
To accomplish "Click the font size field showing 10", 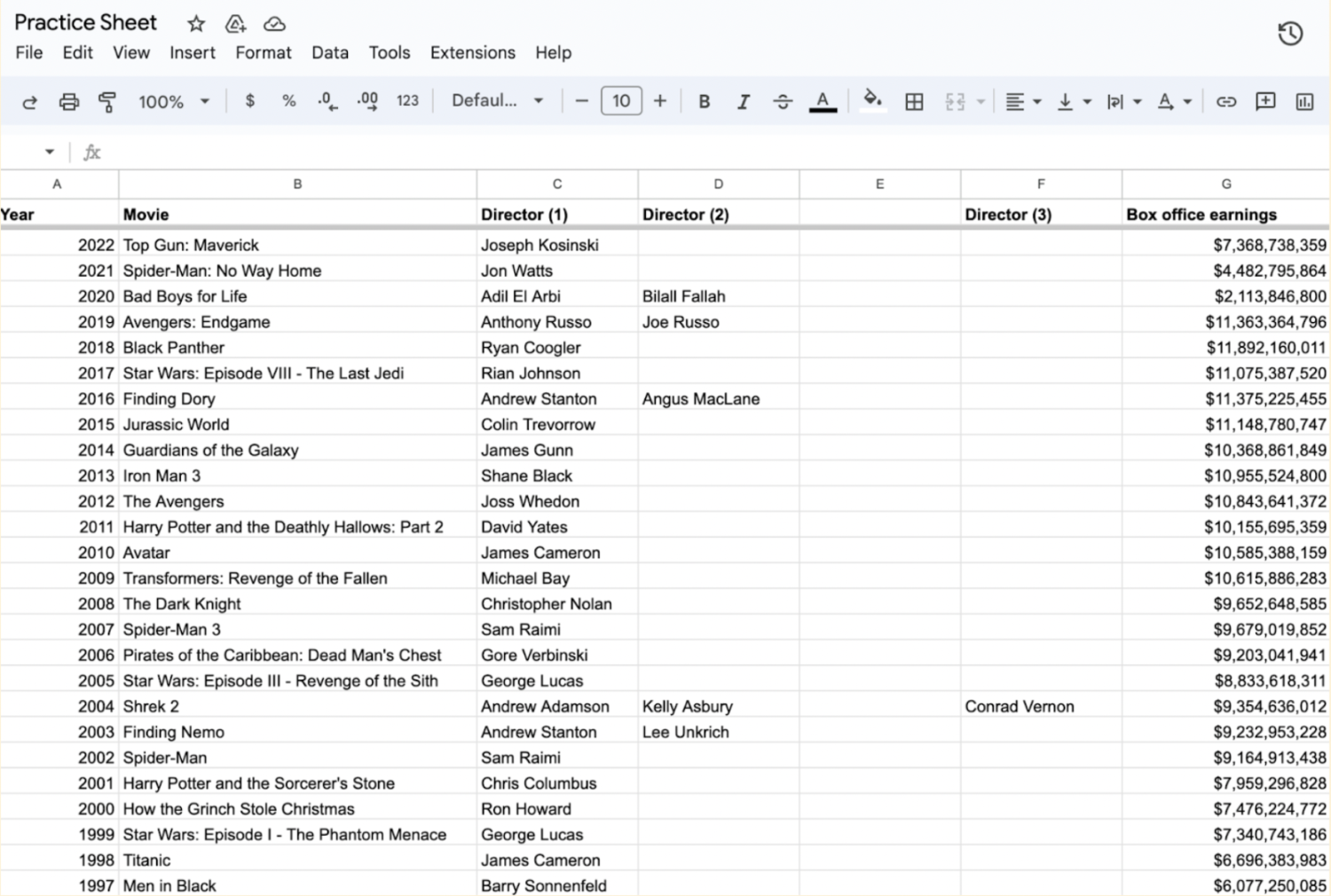I will [621, 101].
